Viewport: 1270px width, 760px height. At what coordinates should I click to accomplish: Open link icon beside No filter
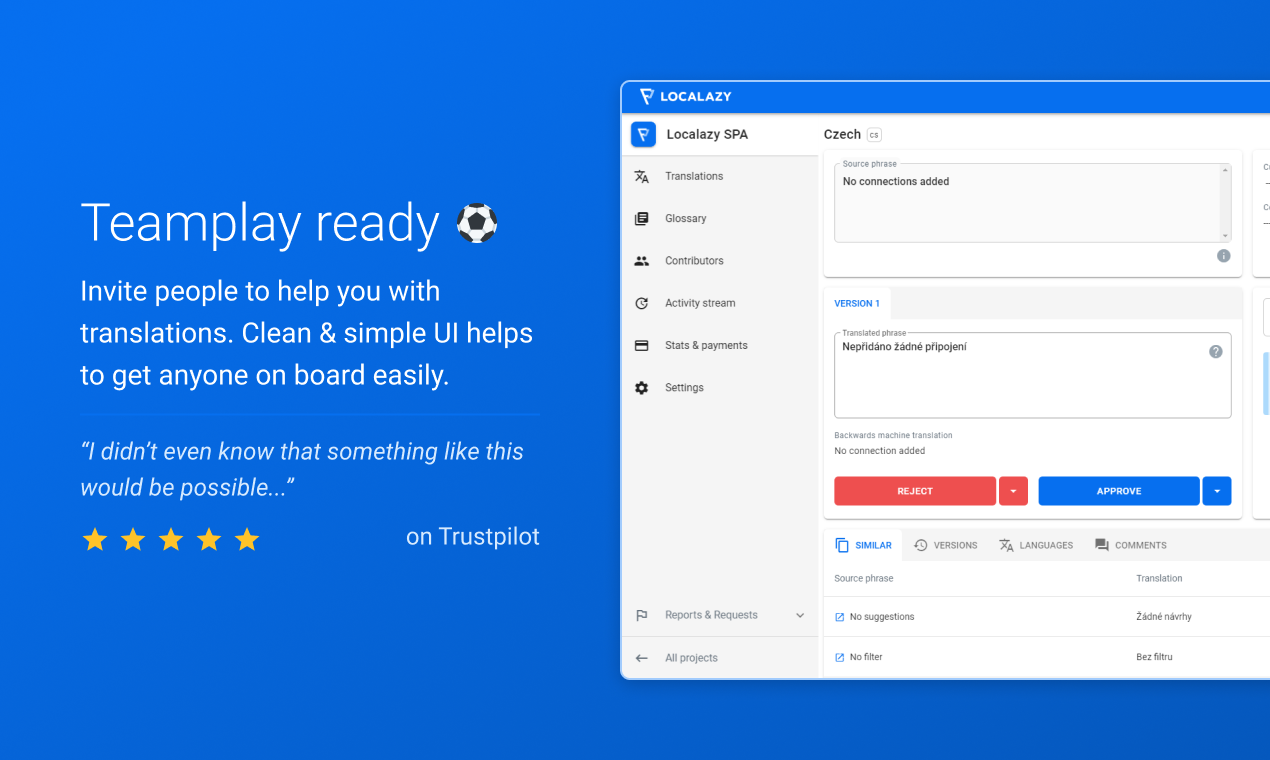tap(840, 657)
